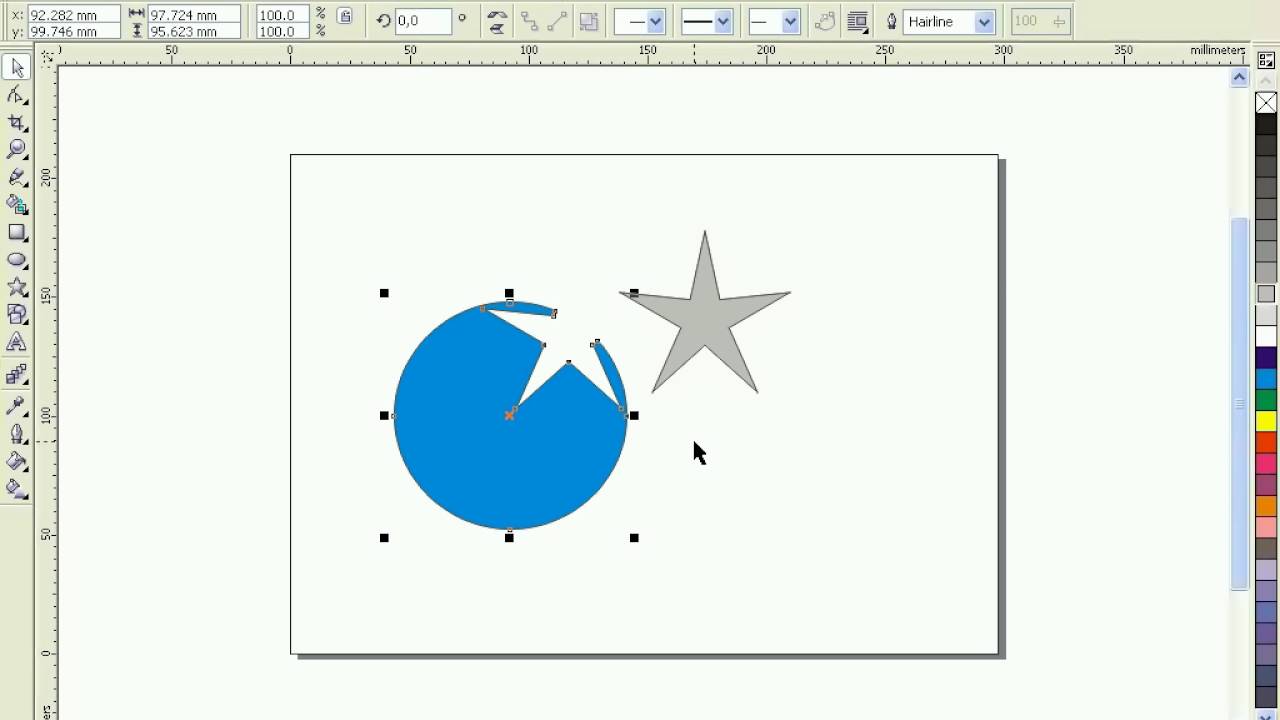Viewport: 1280px width, 720px height.
Task: Click the straight line connector icon
Action: coord(558,21)
